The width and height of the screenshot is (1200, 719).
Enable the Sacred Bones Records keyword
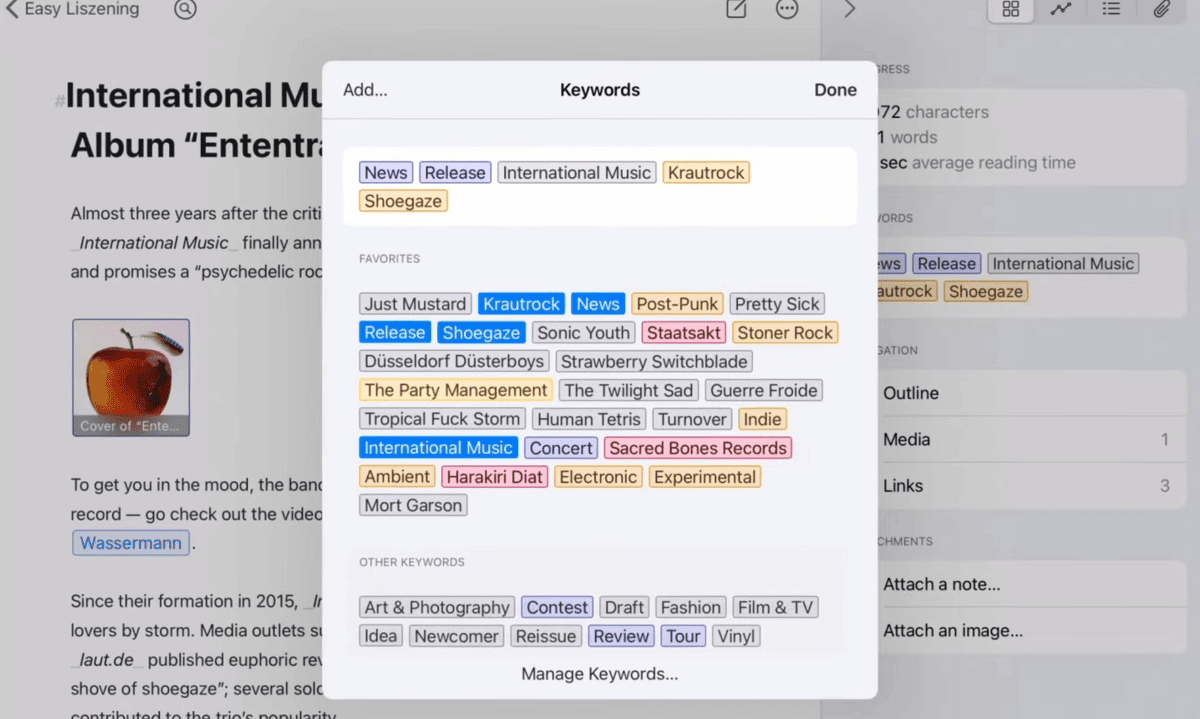click(x=697, y=448)
